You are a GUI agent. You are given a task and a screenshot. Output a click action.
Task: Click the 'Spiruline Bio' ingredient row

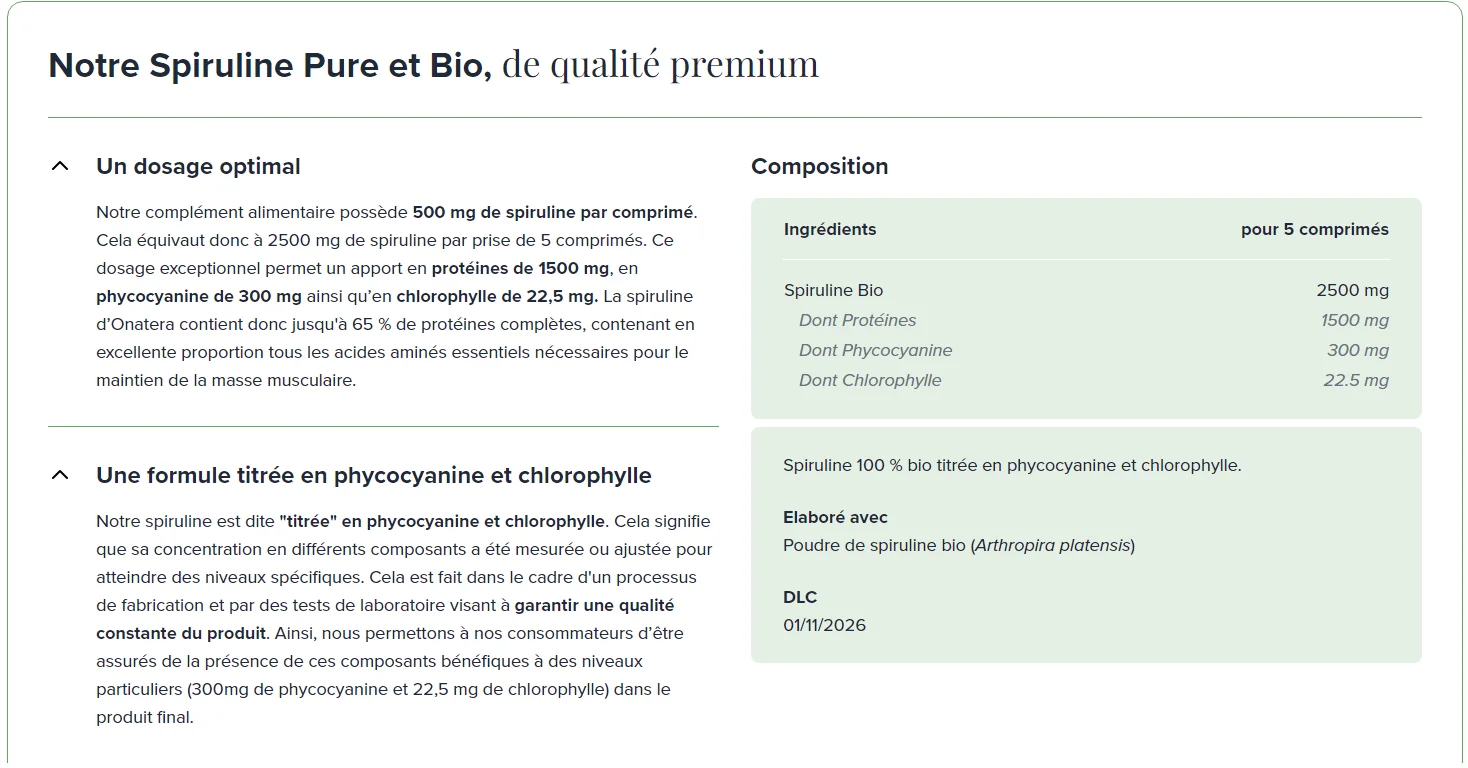coord(833,290)
